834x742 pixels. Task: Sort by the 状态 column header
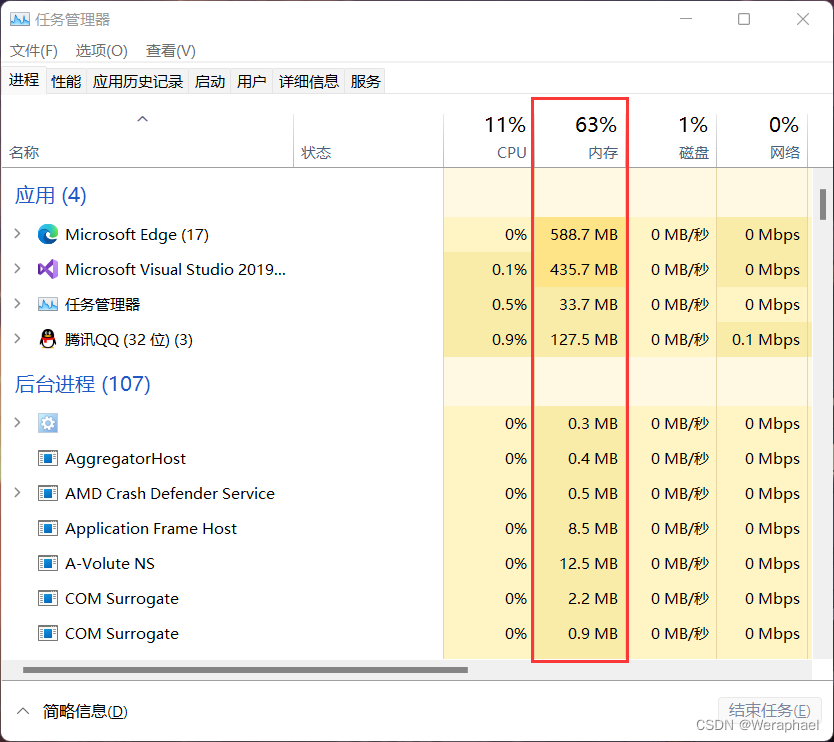[368, 141]
